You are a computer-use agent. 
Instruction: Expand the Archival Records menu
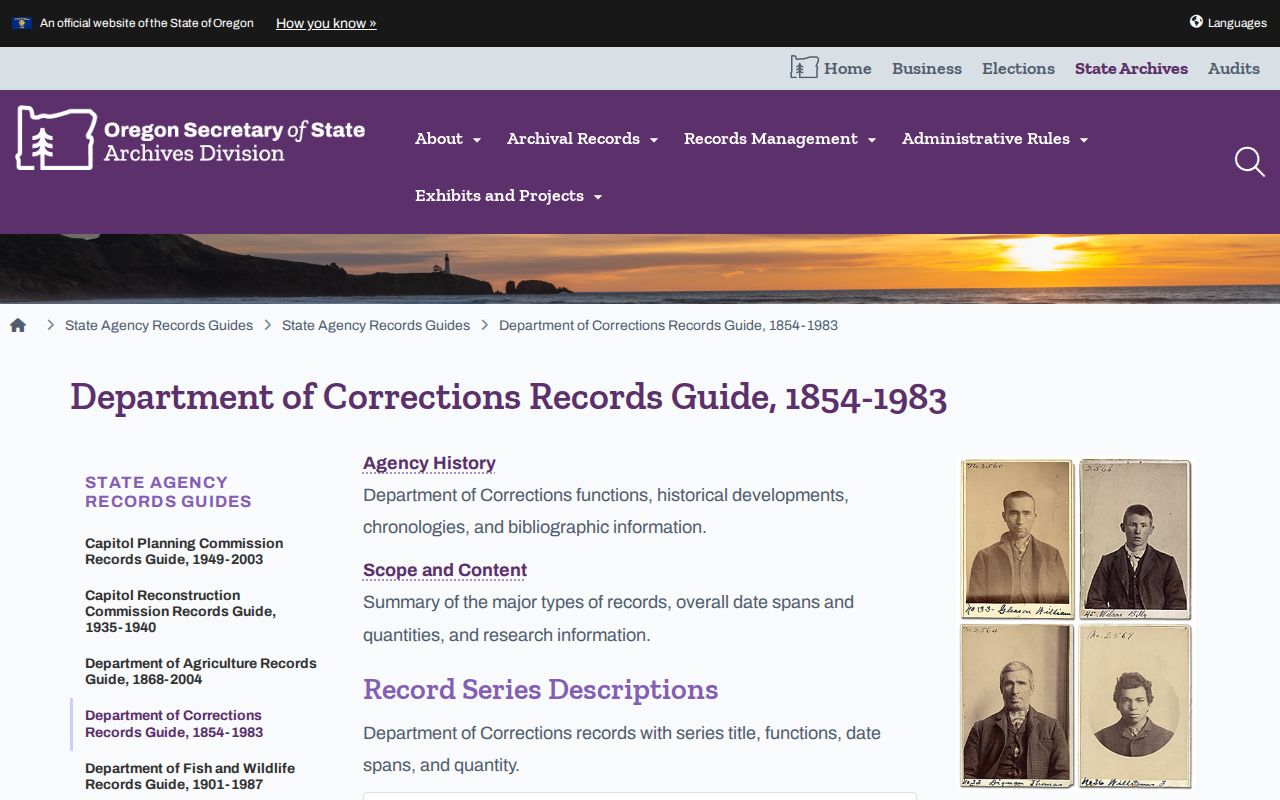tap(582, 139)
